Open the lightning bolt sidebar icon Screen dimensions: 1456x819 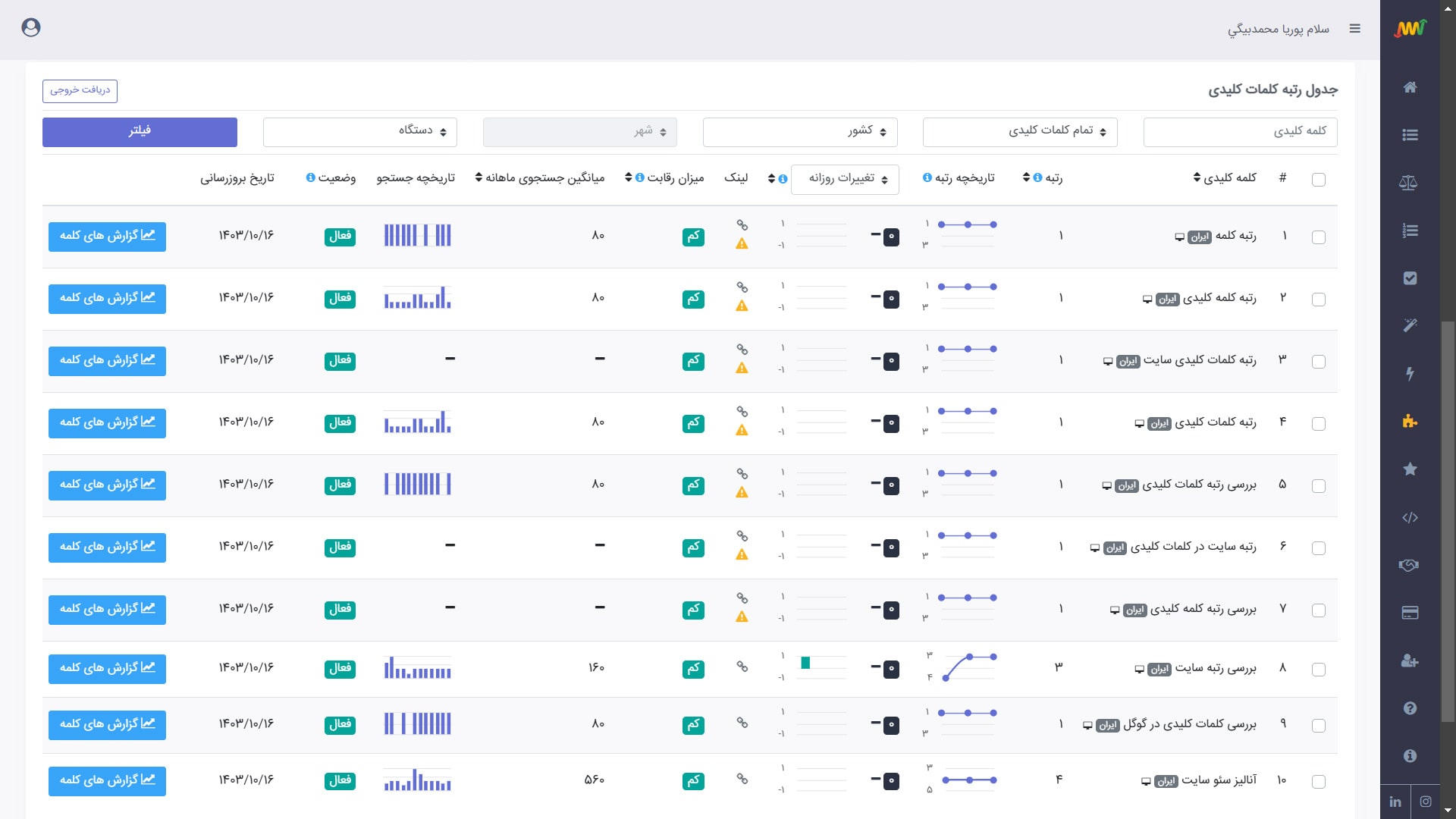pos(1410,374)
